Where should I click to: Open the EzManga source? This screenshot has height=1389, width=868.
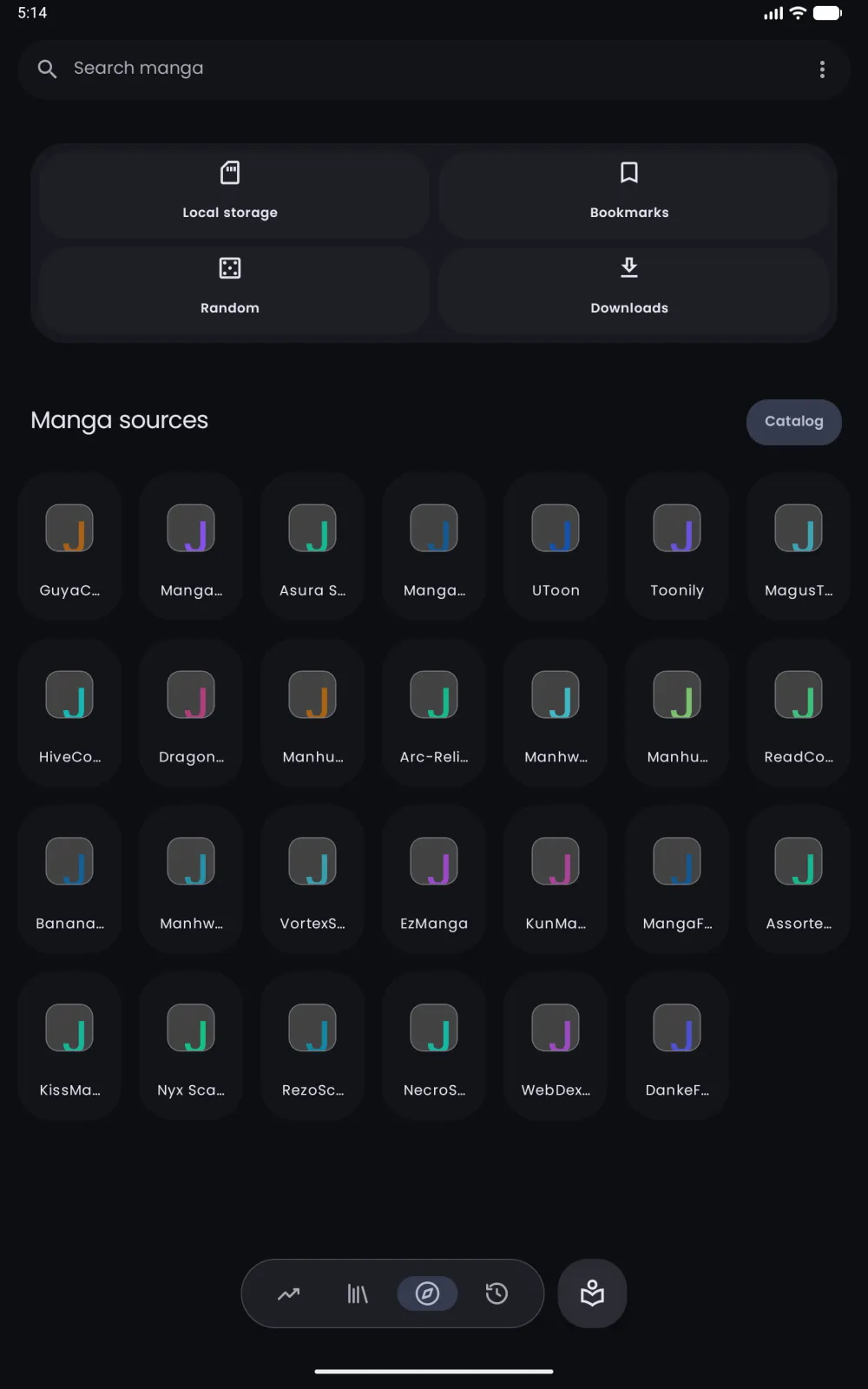point(434,880)
